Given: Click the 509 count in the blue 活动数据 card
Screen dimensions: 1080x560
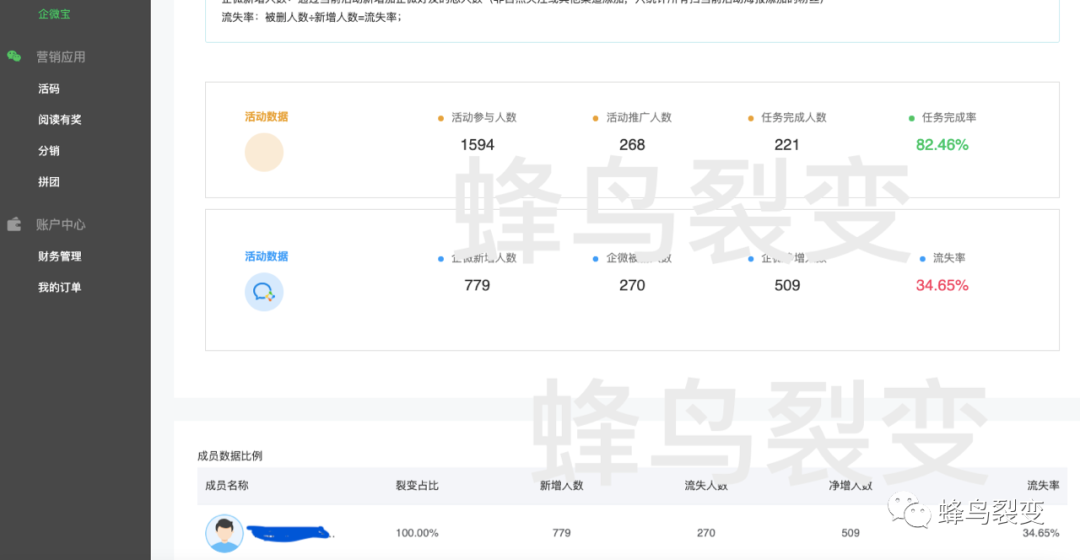Looking at the screenshot, I should click(787, 285).
